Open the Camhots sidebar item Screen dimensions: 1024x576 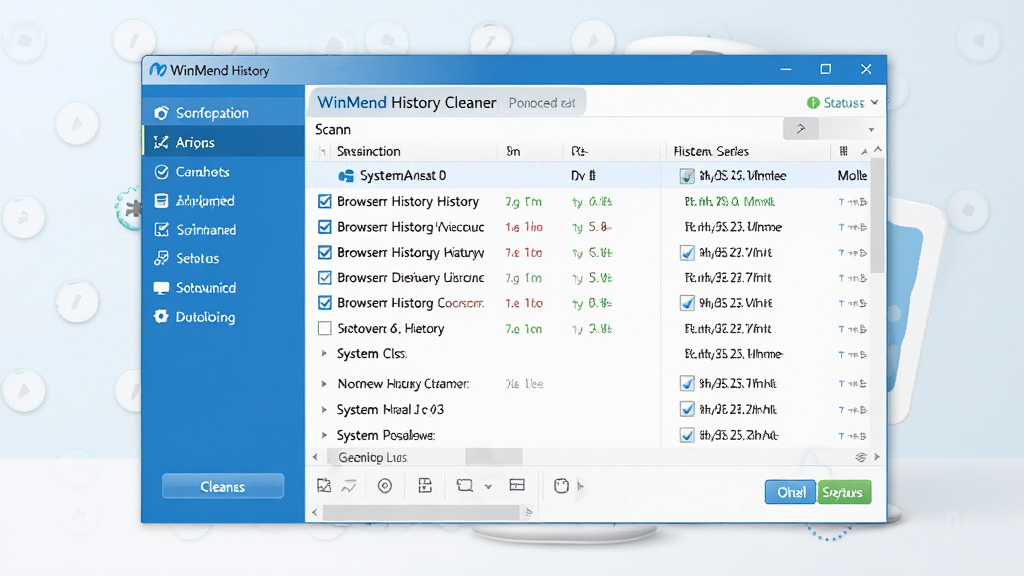tap(223, 172)
